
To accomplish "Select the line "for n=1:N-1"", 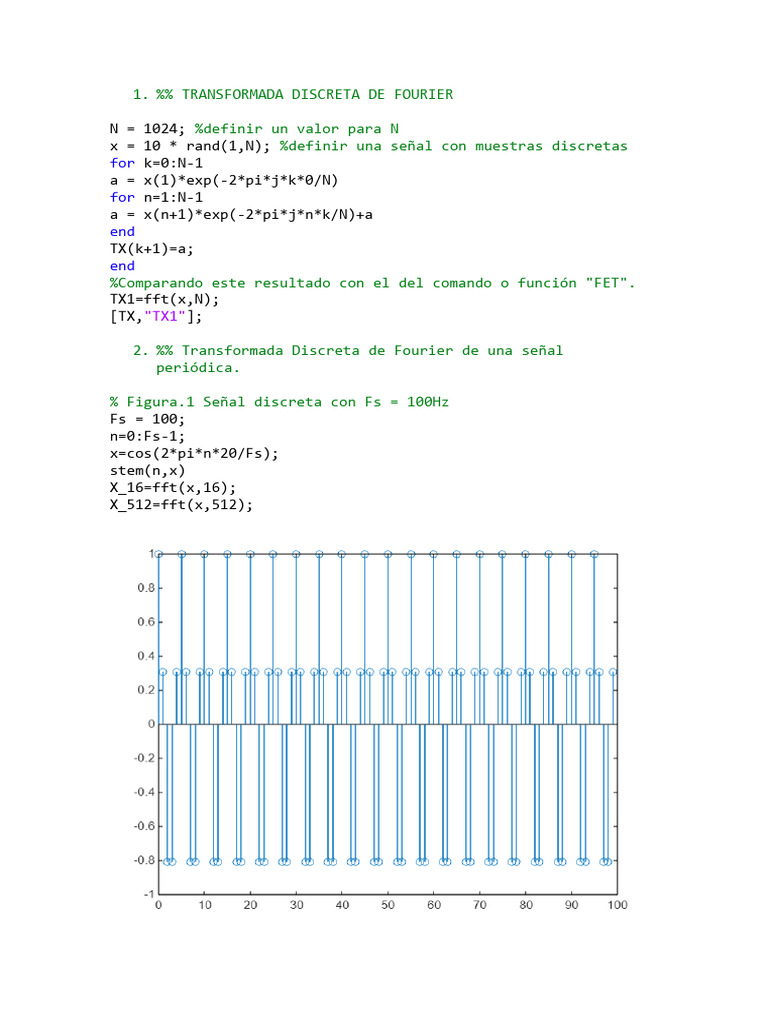I will pyautogui.click(x=156, y=197).
